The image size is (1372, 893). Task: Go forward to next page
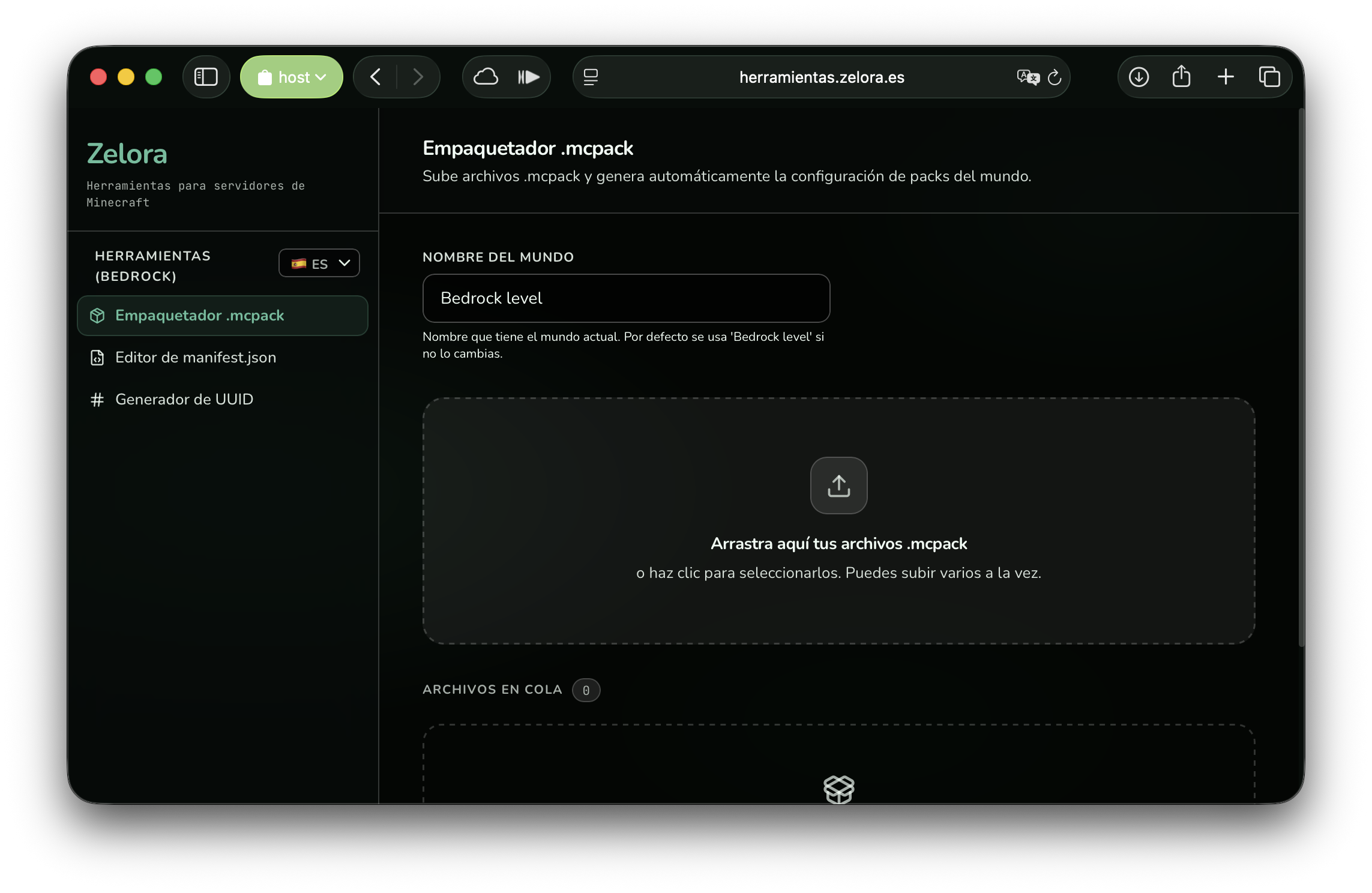tap(418, 77)
